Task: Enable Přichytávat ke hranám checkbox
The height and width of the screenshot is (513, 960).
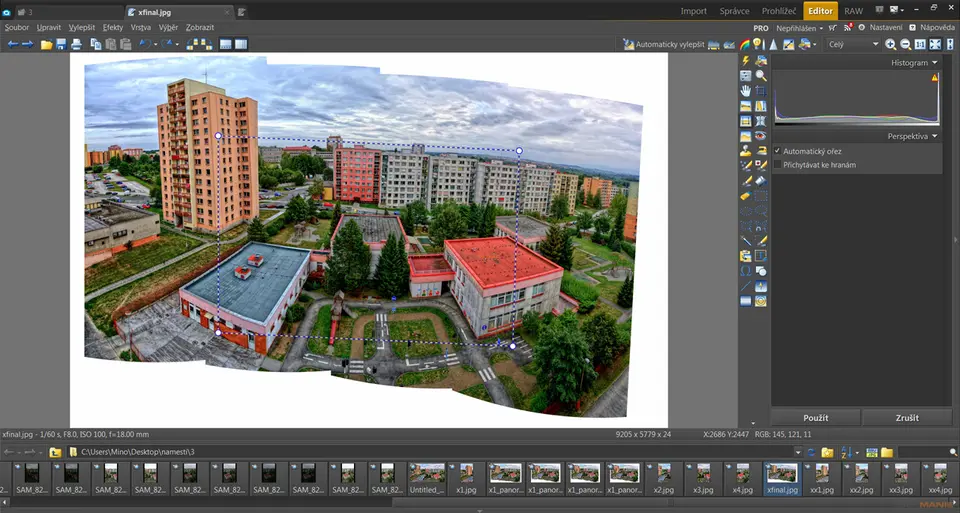Action: tap(778, 164)
